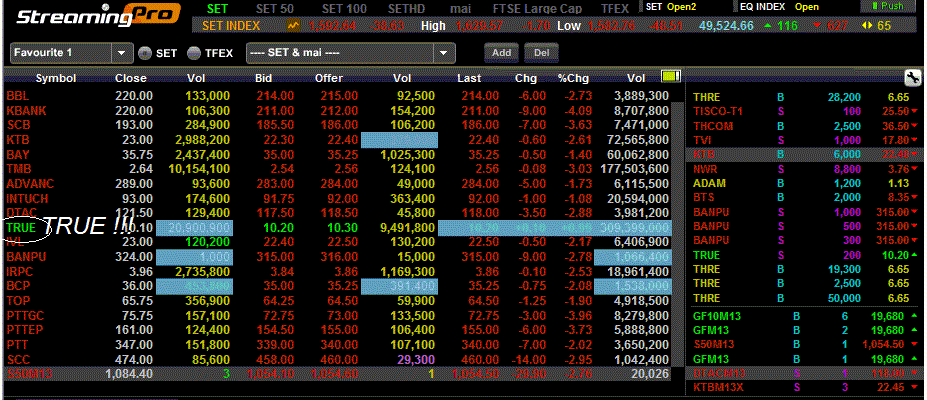
Task: Select the KTB symbol in watchlist
Action: point(18,140)
